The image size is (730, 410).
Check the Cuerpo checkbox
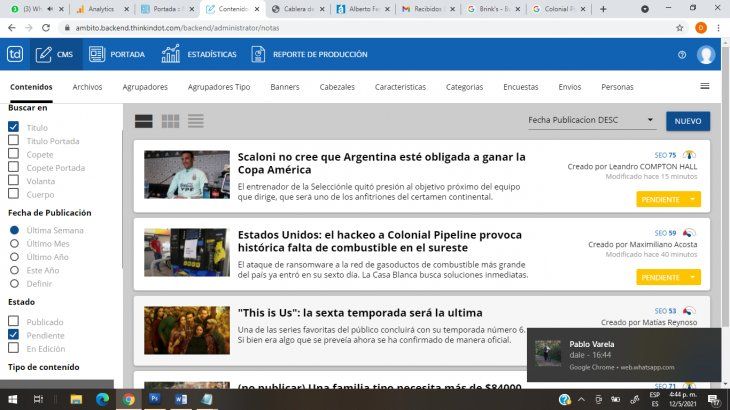click(14, 194)
